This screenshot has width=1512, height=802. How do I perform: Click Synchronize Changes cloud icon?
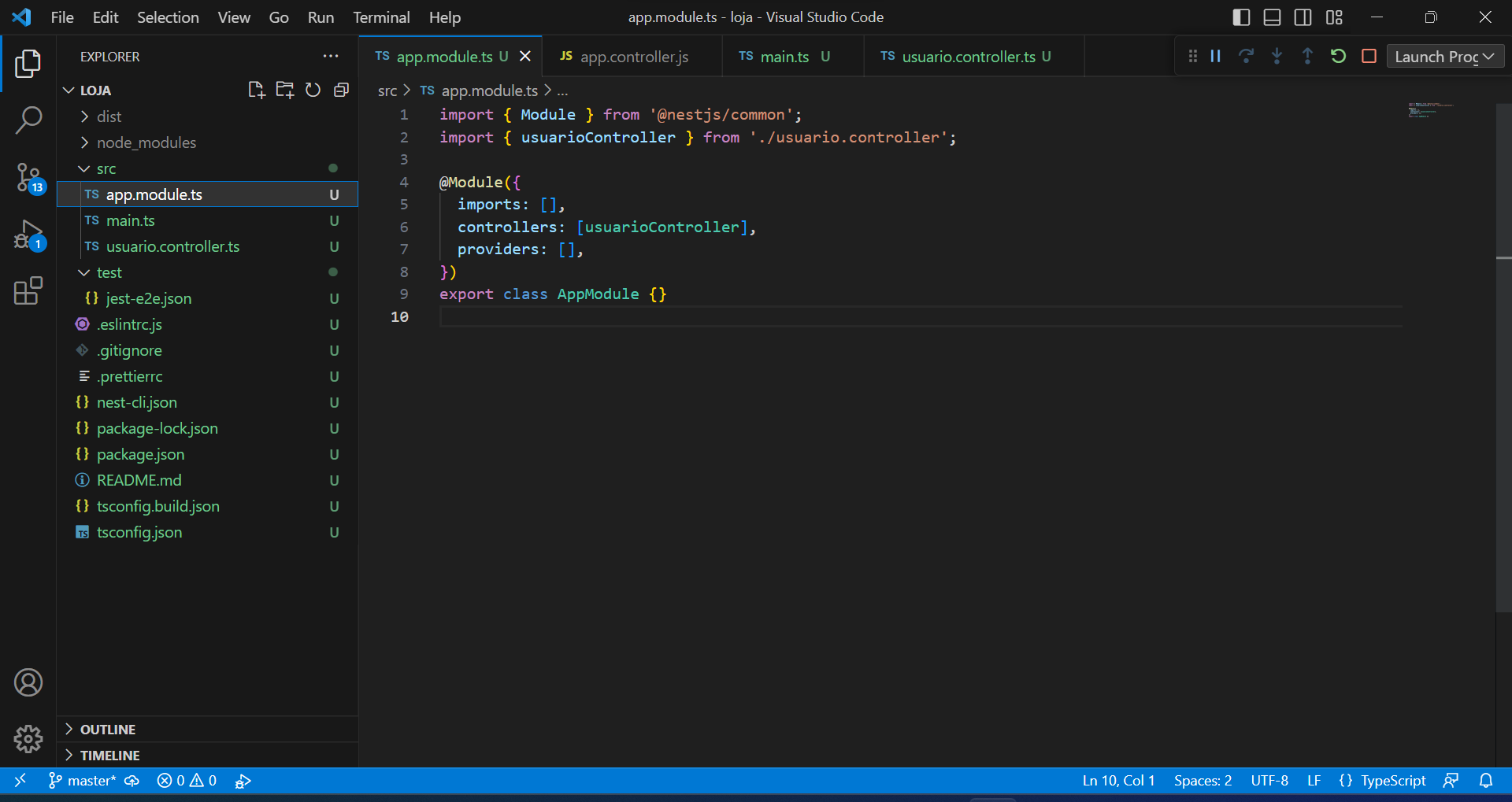pos(132,781)
